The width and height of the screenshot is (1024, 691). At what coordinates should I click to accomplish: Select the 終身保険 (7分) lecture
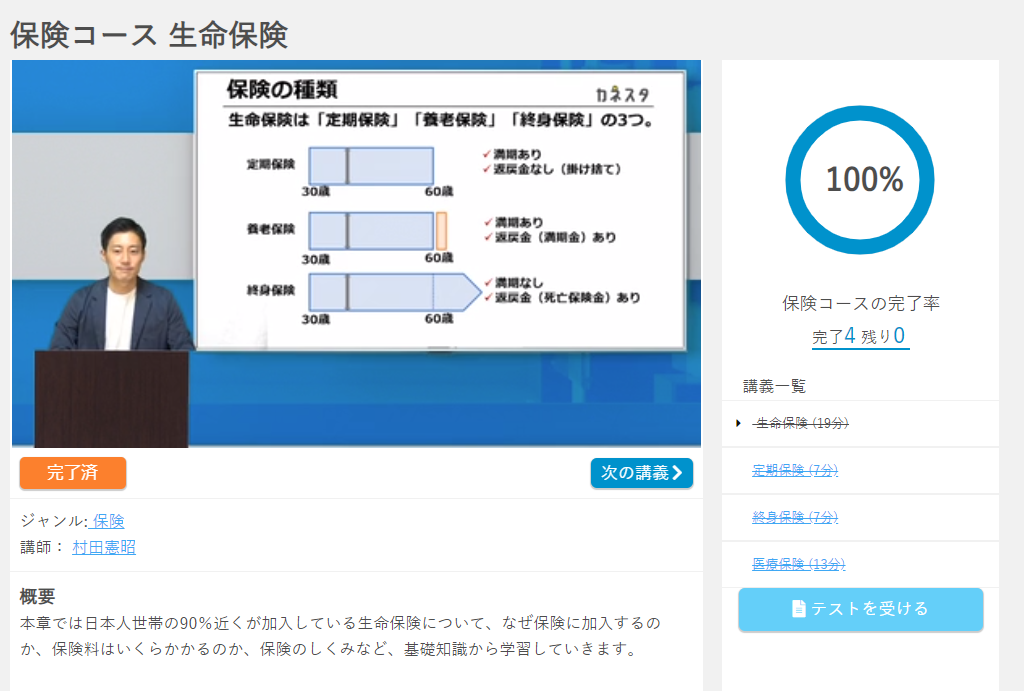pos(795,518)
